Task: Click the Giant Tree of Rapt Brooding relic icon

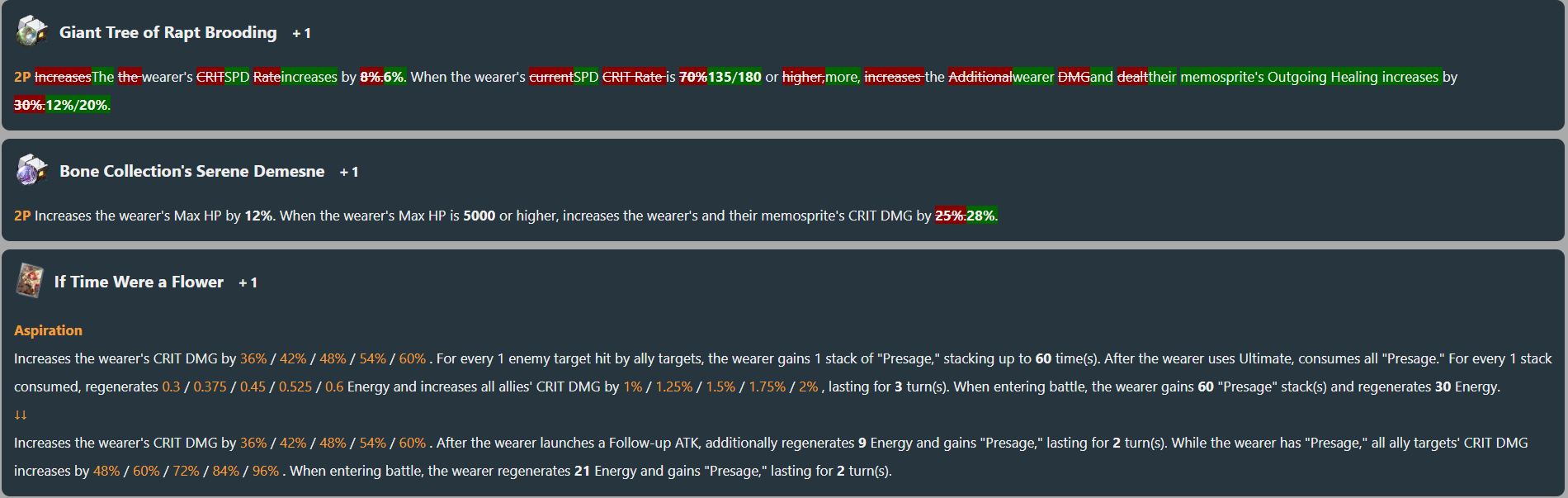Action: [x=32, y=31]
